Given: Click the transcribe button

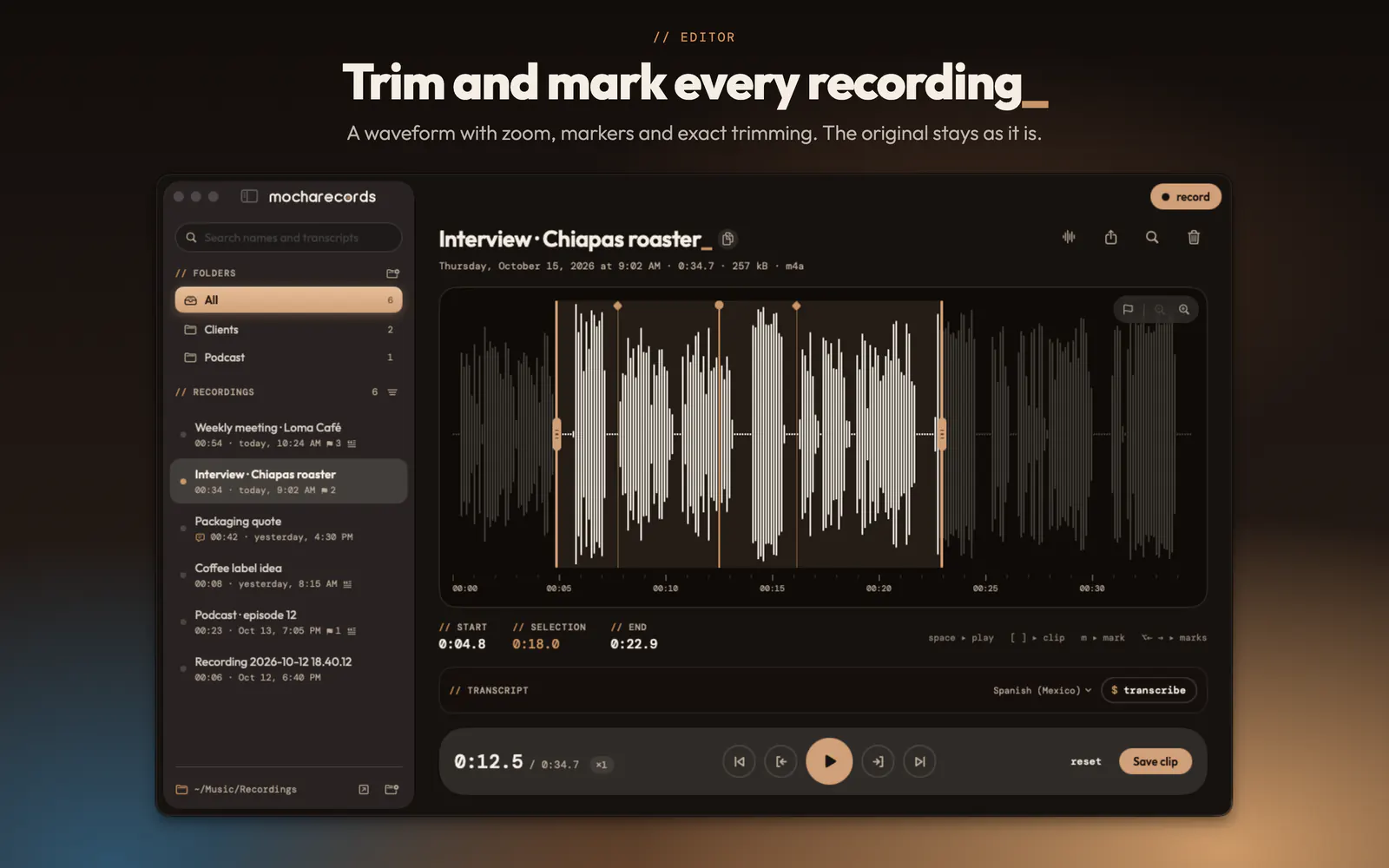Looking at the screenshot, I should pos(1149,690).
